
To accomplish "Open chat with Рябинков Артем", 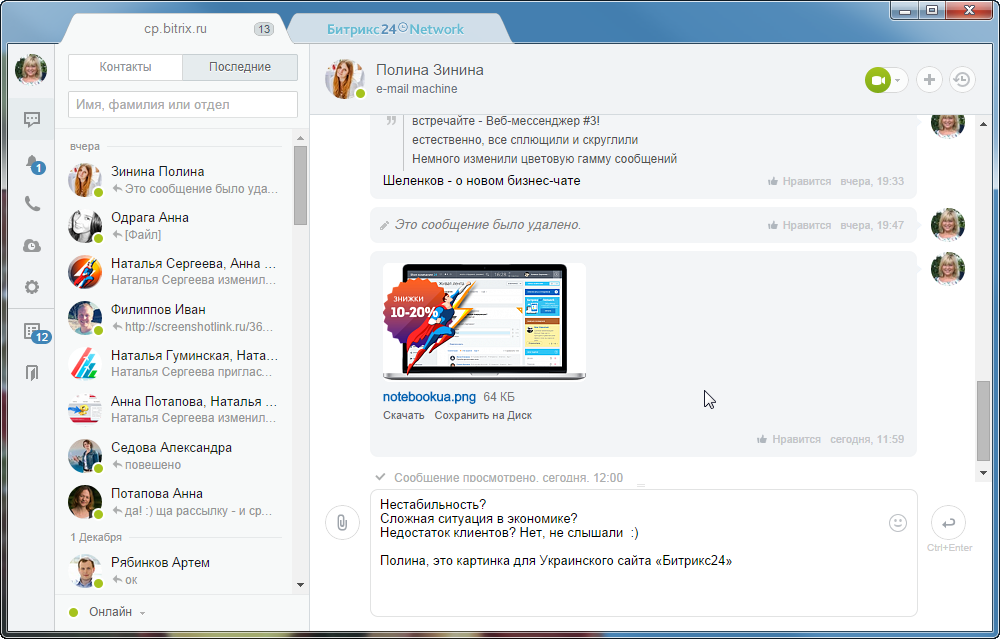I will (x=173, y=571).
